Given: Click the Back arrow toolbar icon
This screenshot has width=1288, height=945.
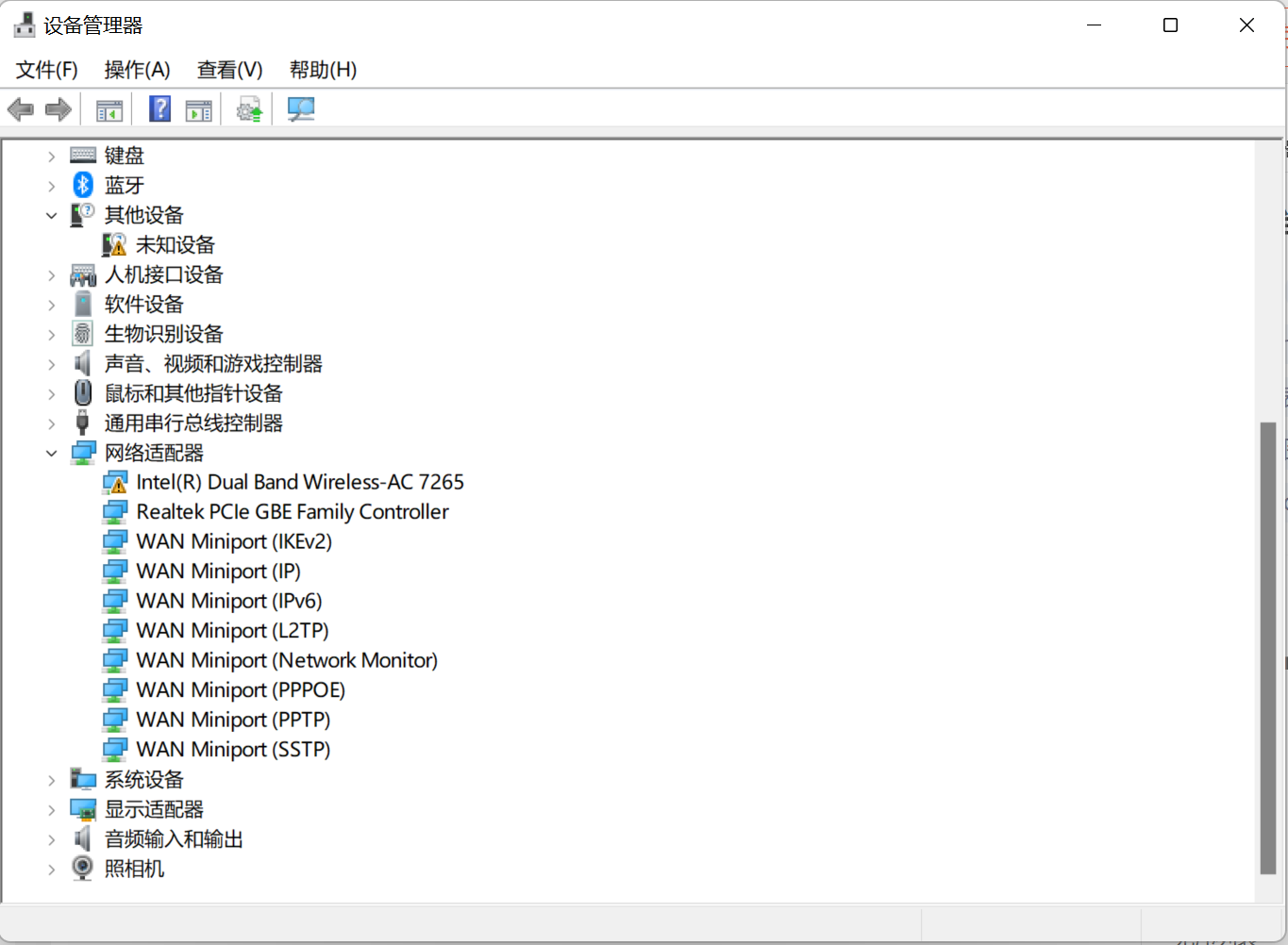Looking at the screenshot, I should click(21, 109).
